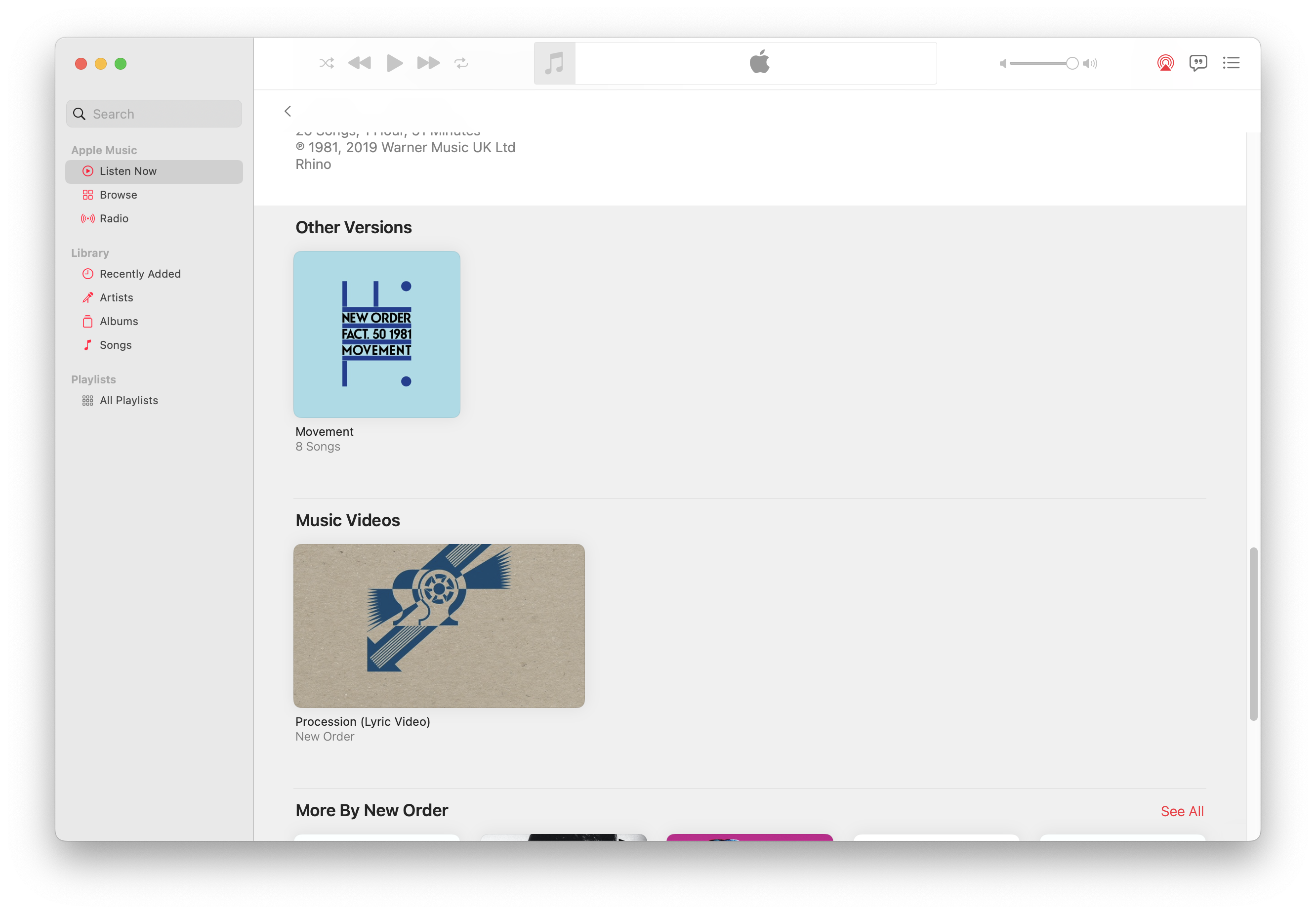Click the Apple logo in the now playing display
Screen dimensions: 1316x914
[759, 62]
